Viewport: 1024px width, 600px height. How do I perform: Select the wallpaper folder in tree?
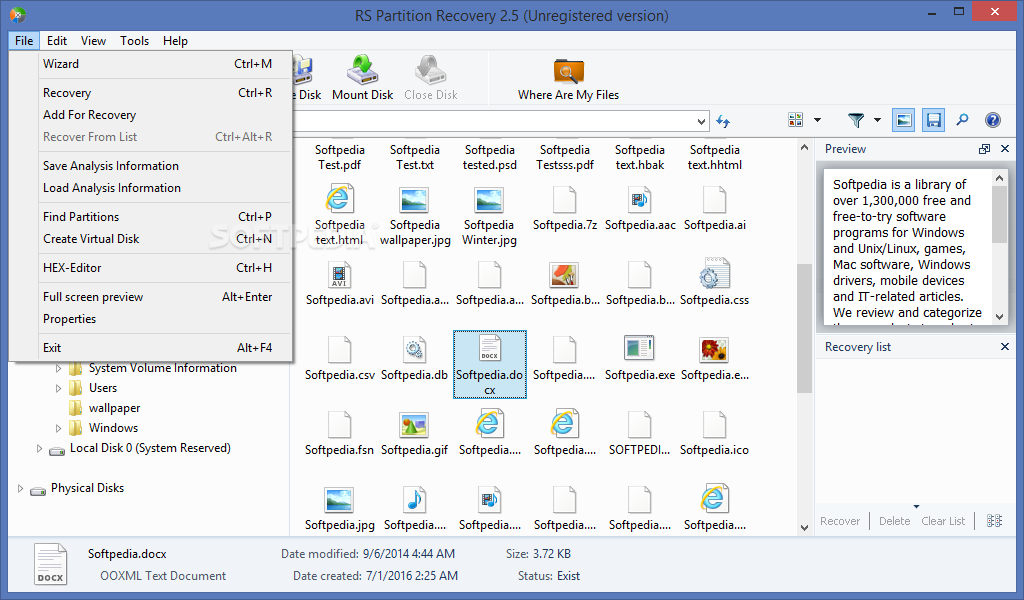[x=114, y=408]
